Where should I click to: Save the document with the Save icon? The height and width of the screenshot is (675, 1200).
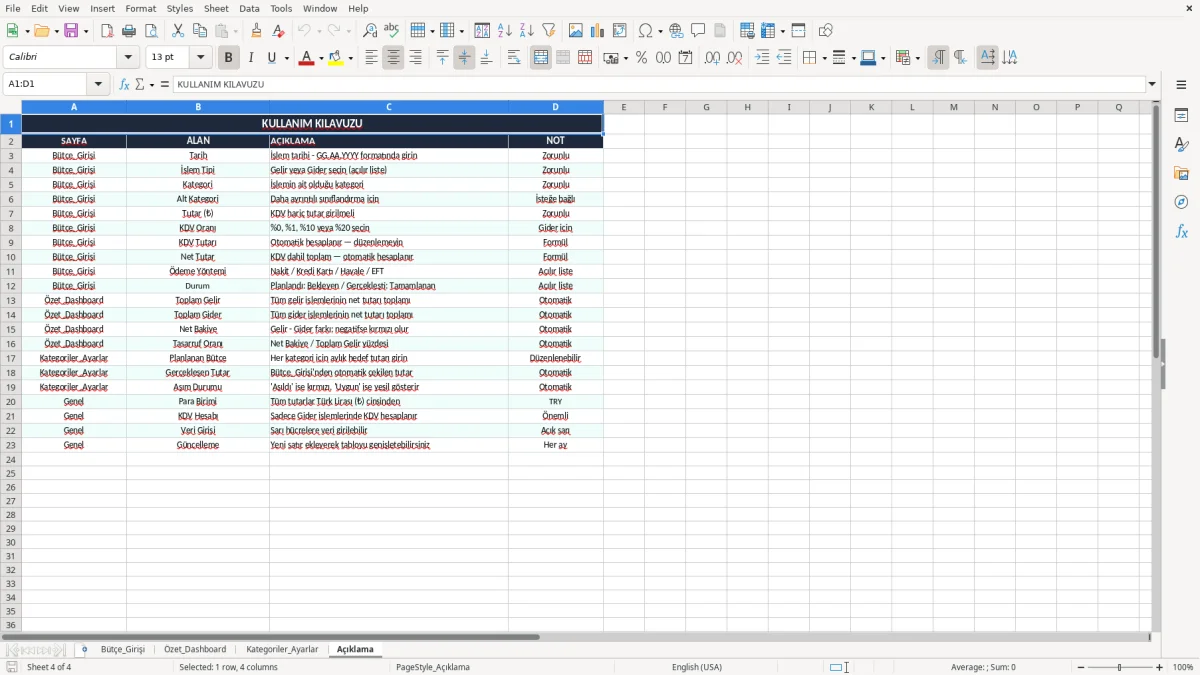(71, 31)
